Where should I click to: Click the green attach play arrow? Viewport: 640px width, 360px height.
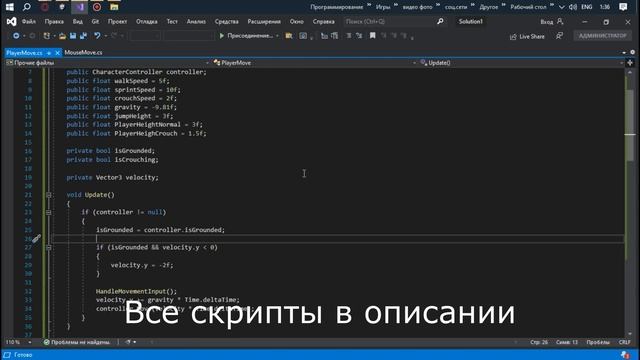pos(222,36)
